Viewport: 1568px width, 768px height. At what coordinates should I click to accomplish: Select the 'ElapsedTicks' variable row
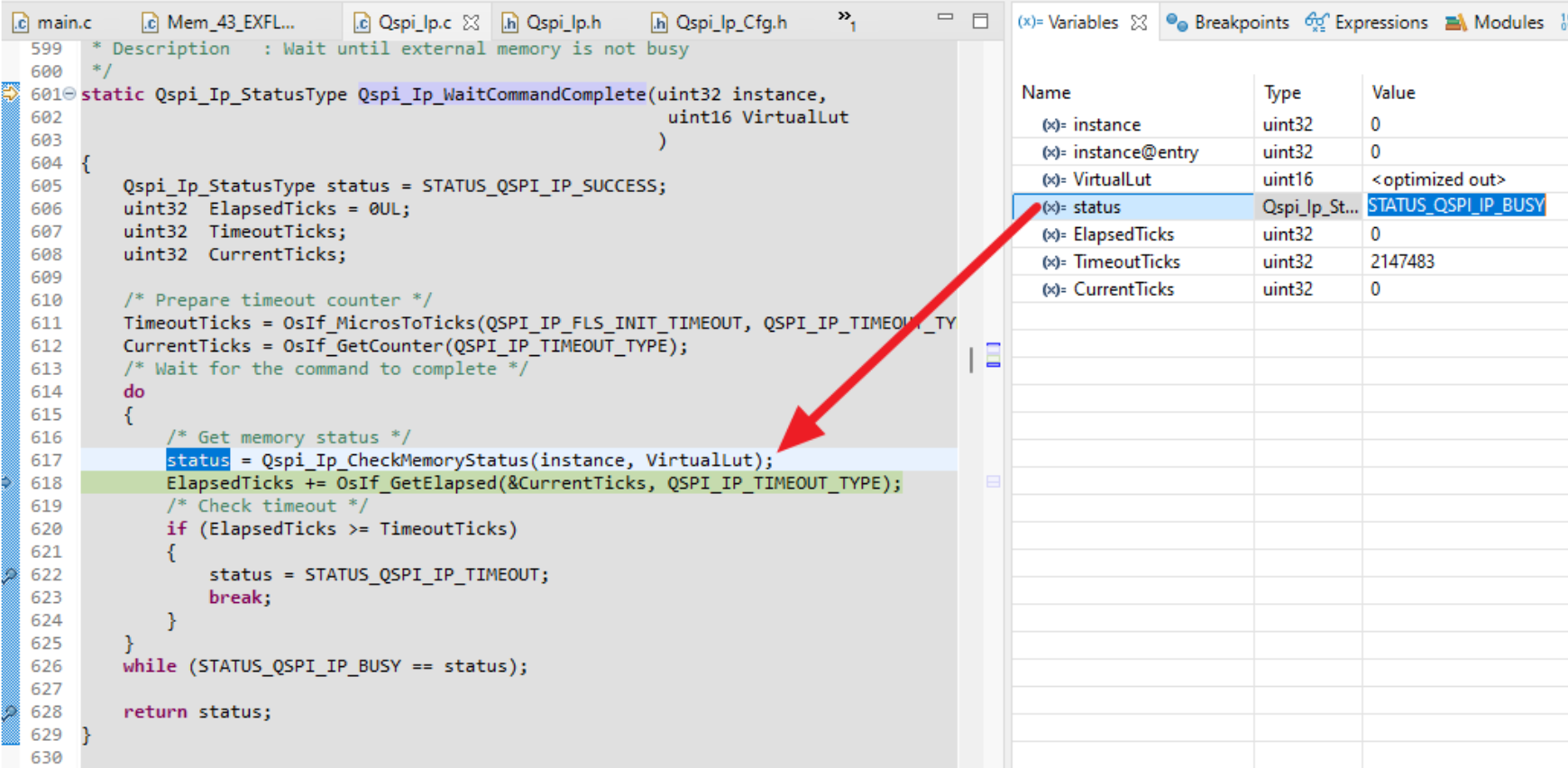(x=1289, y=234)
